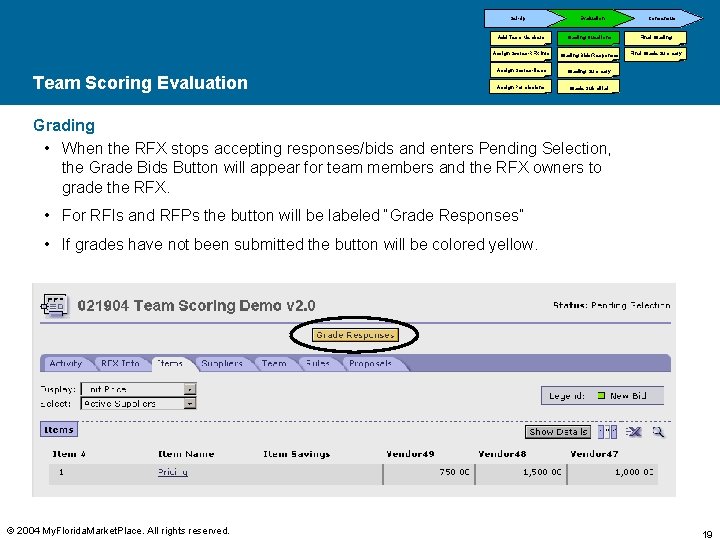The width and height of the screenshot is (720, 540).
Task: Click the RFX document icon beside the title
Action: pyautogui.click(x=55, y=305)
